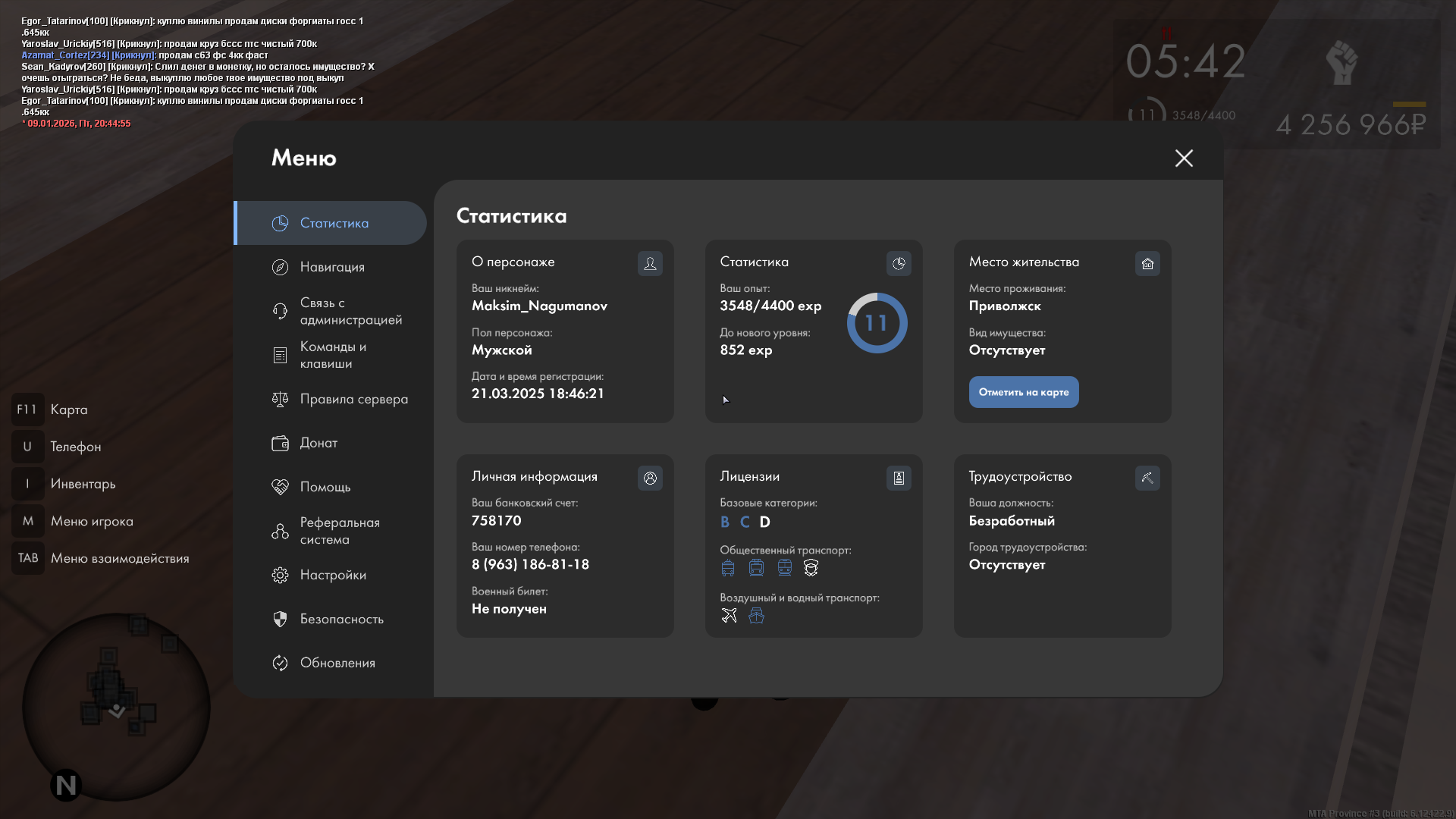
Task: Click the Обновления menu item
Action: point(337,663)
